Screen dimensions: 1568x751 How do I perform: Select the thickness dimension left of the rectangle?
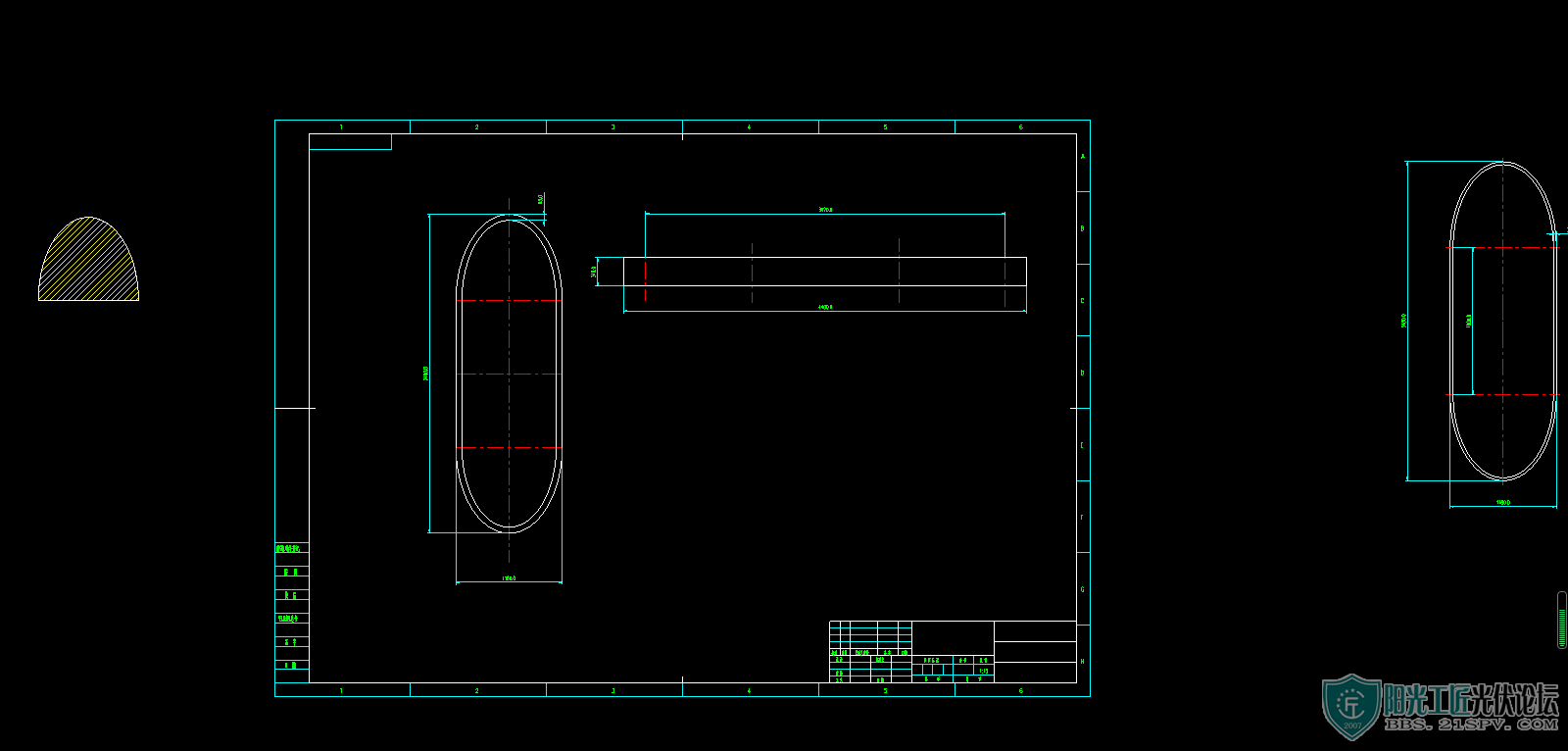(x=594, y=272)
